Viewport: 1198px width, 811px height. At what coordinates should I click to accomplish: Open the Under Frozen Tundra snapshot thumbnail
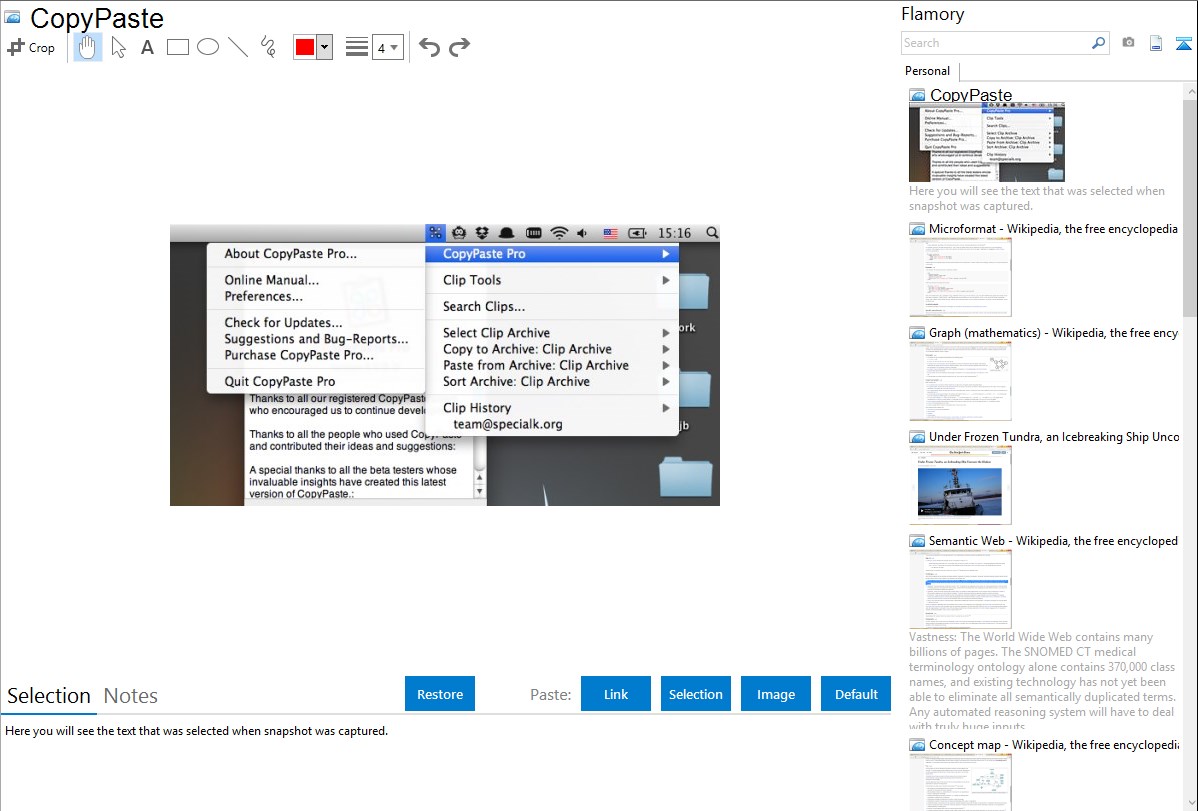pyautogui.click(x=960, y=485)
